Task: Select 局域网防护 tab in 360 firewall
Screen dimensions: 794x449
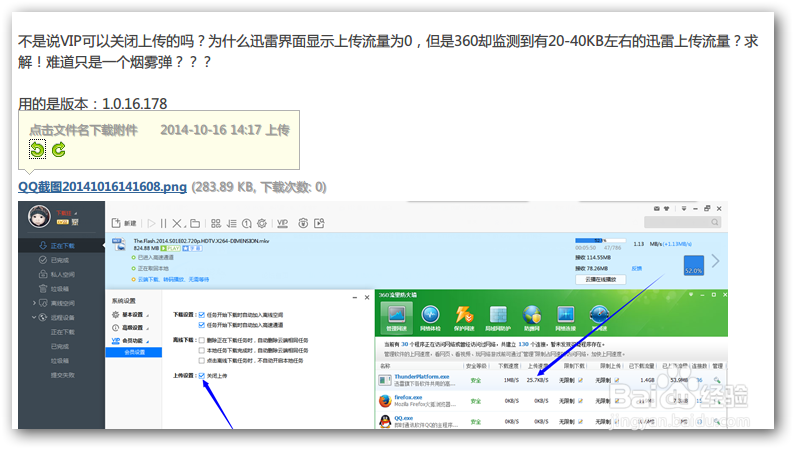Action: click(x=498, y=318)
